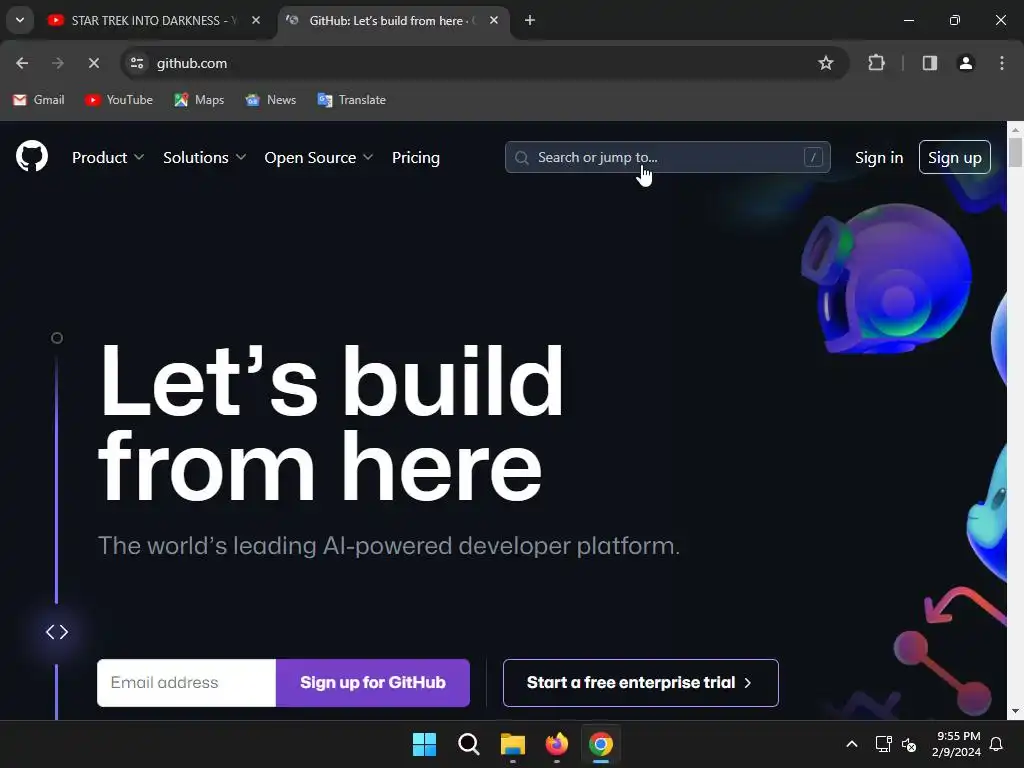This screenshot has height=768, width=1024.
Task: Click the Chrome taskbar icon
Action: (x=601, y=744)
